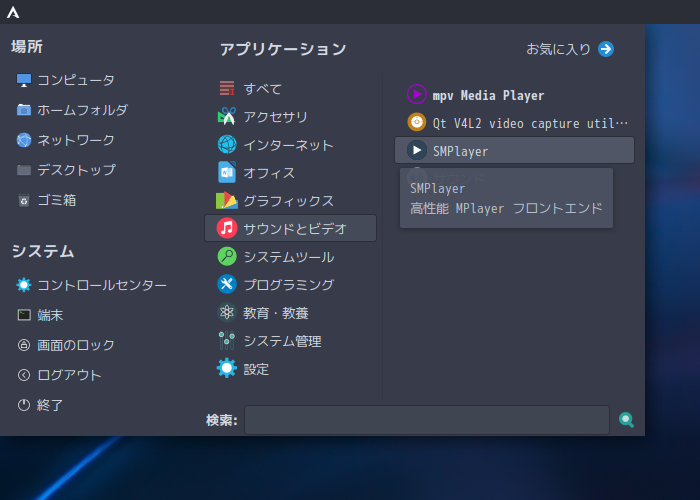Click the グラフィックス colorful icon
The height and width of the screenshot is (500, 700).
tap(227, 200)
